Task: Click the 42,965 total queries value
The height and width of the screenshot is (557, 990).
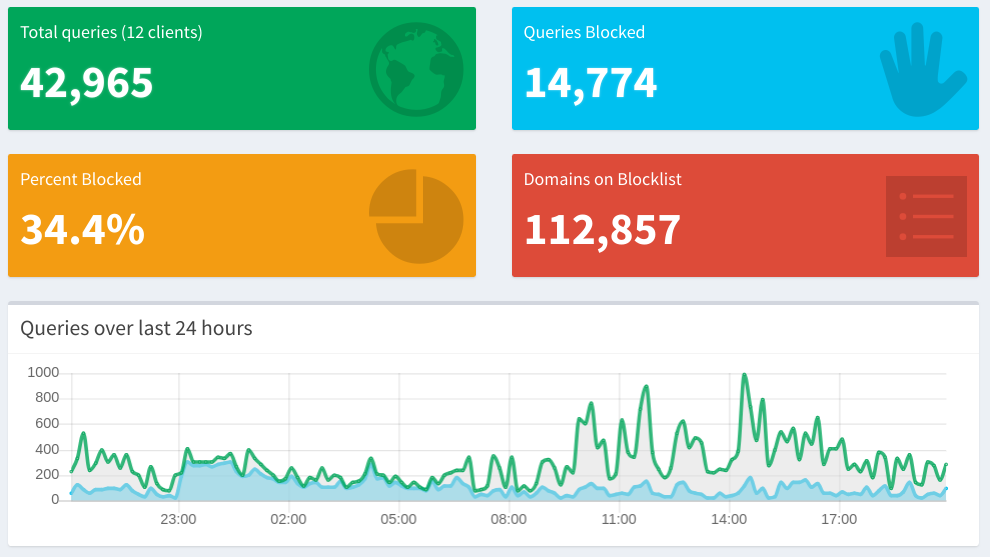Action: (87, 83)
